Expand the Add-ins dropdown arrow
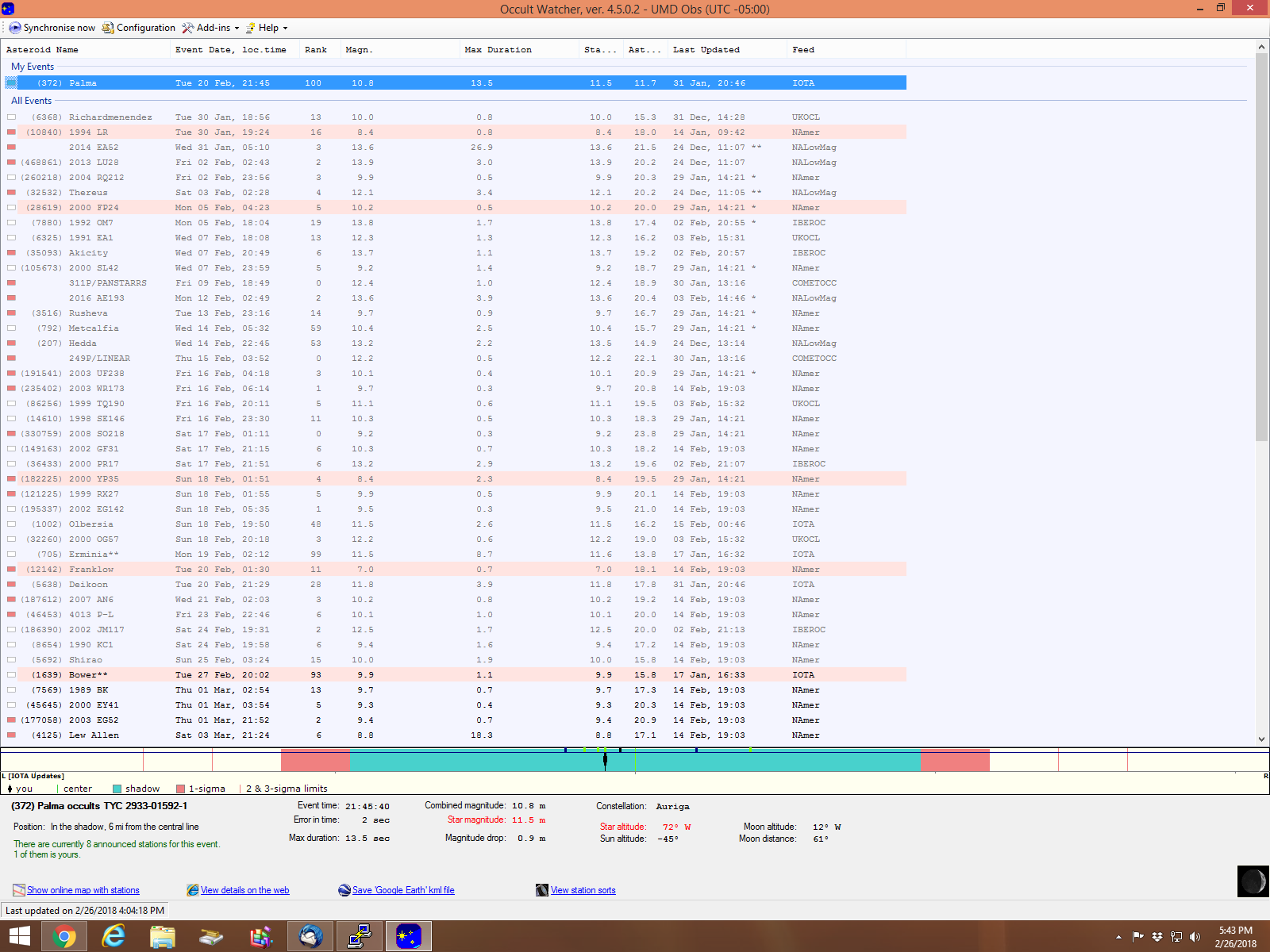 (237, 28)
